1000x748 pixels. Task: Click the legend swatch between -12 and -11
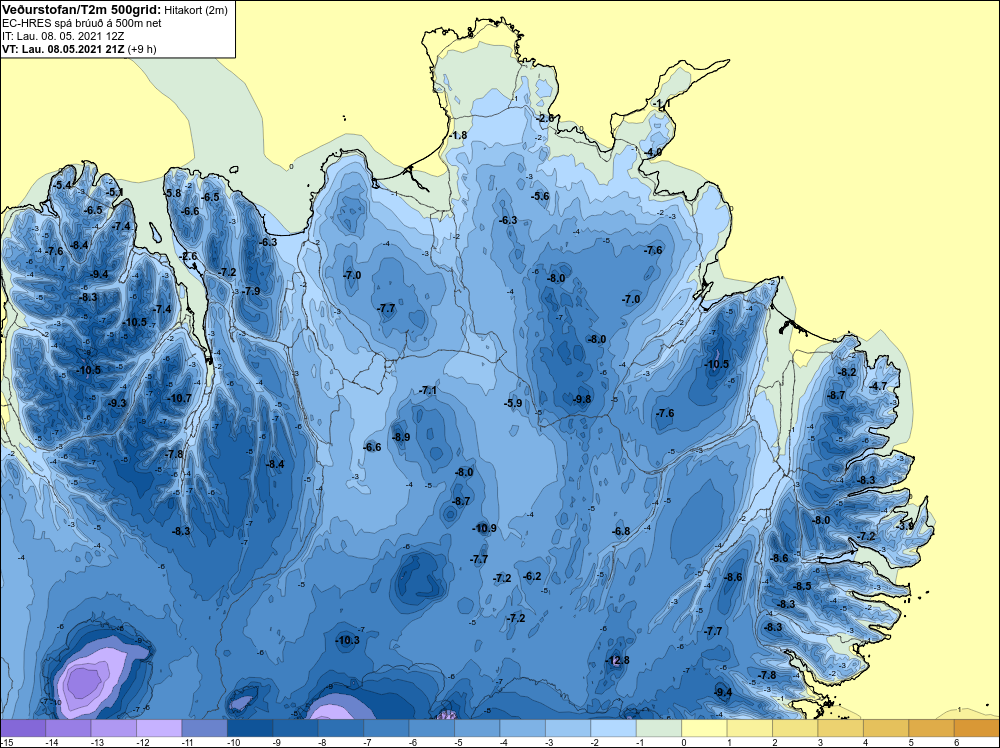[159, 728]
